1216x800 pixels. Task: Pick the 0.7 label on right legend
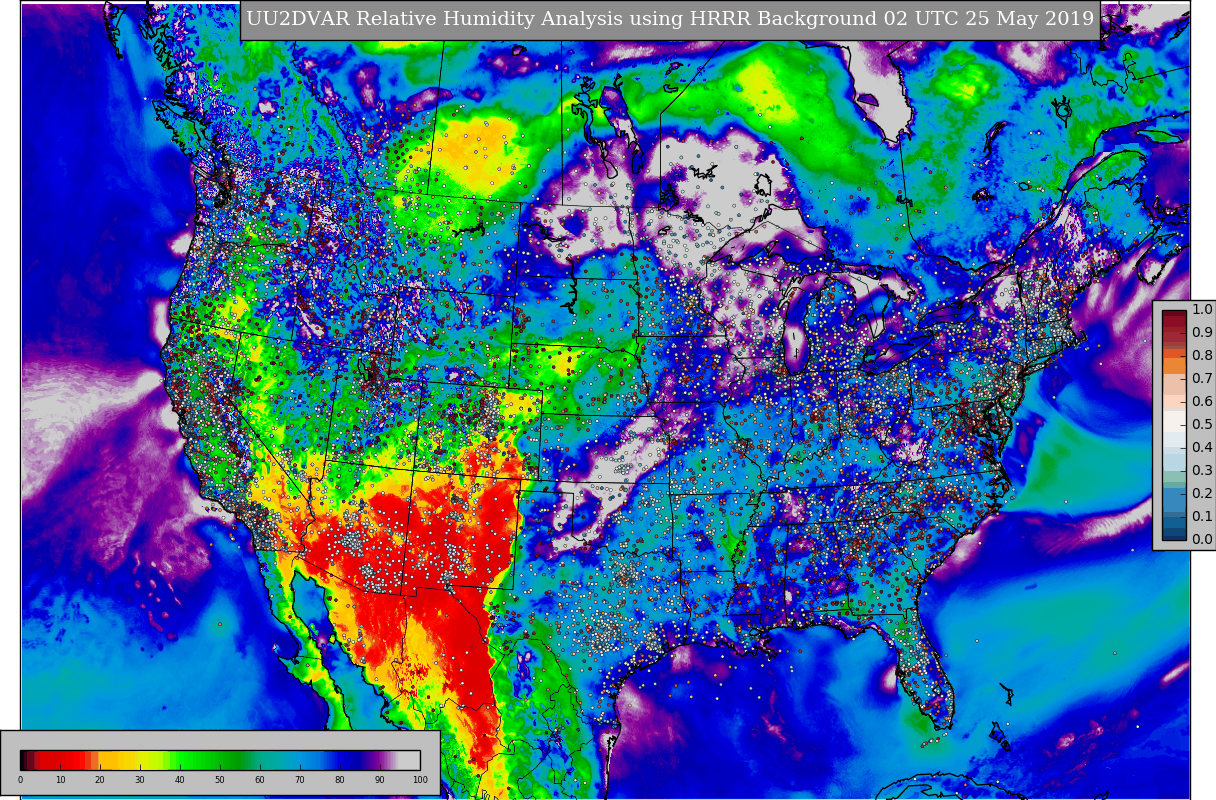(x=1202, y=379)
